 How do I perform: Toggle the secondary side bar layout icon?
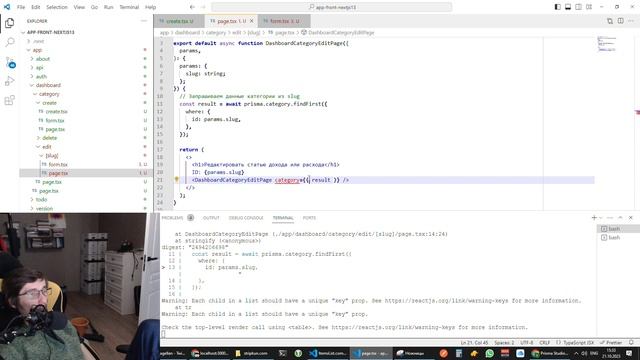coord(578,7)
